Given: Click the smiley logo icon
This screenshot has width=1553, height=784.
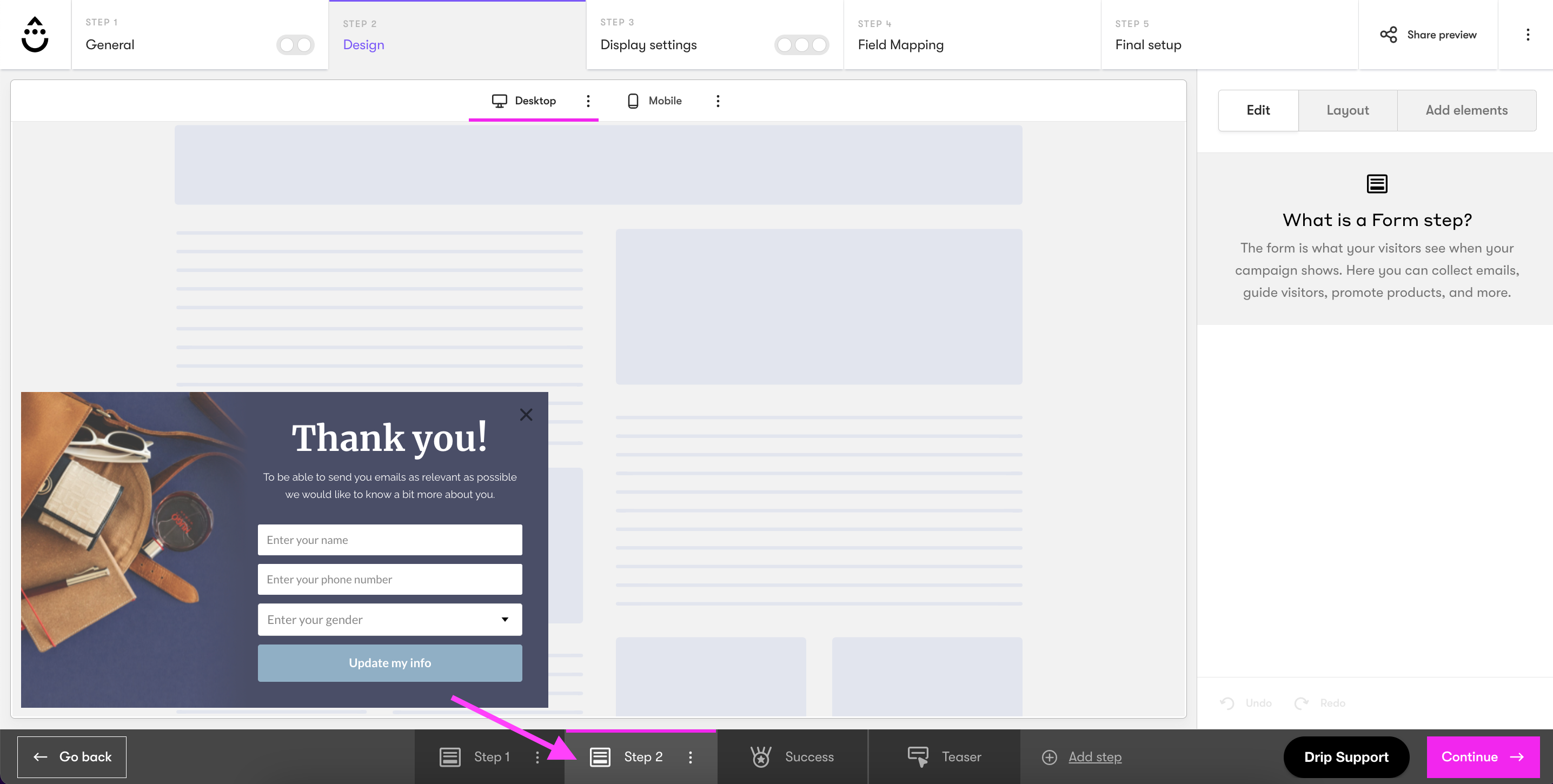Looking at the screenshot, I should 35,35.
